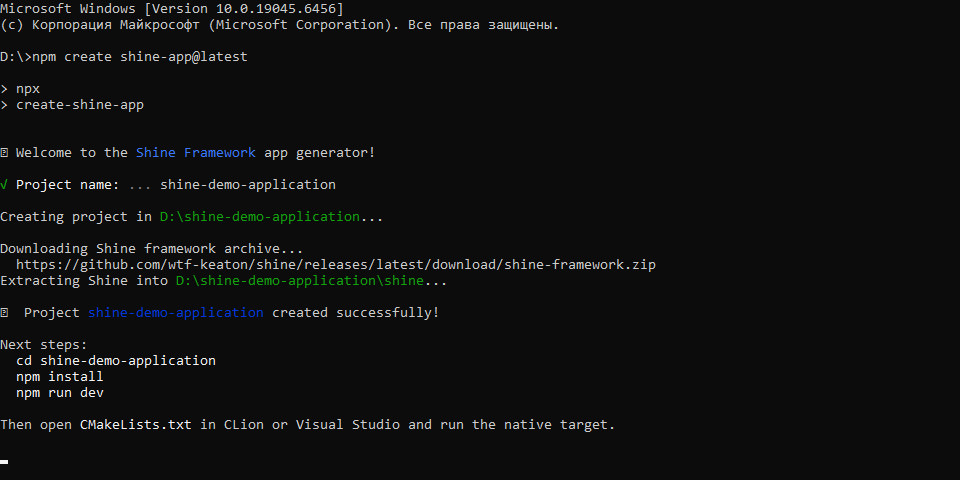
Task: Click the Microsoft Windows version line
Action: [x=172, y=9]
